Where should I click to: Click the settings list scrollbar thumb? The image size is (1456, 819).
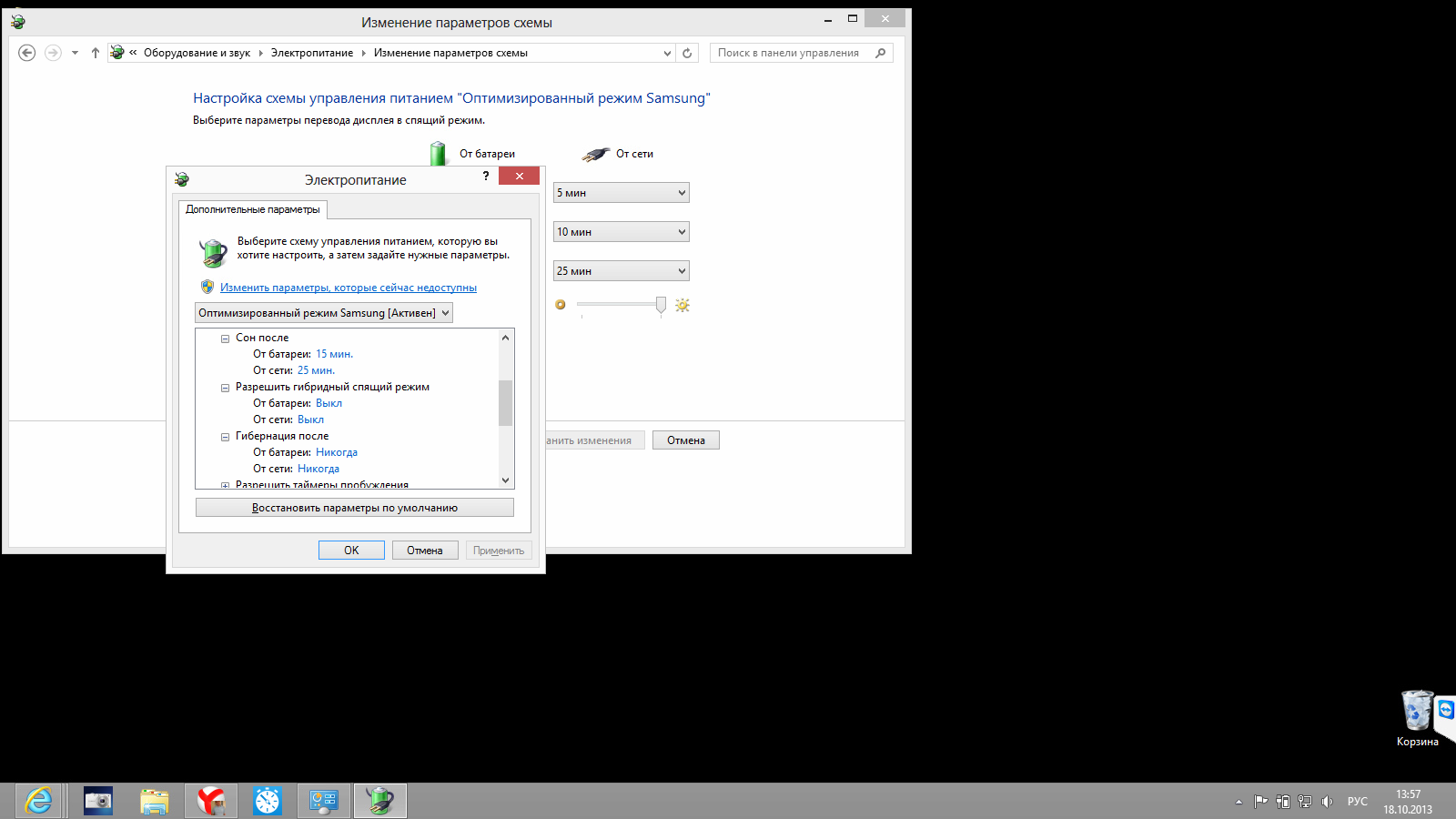506,402
